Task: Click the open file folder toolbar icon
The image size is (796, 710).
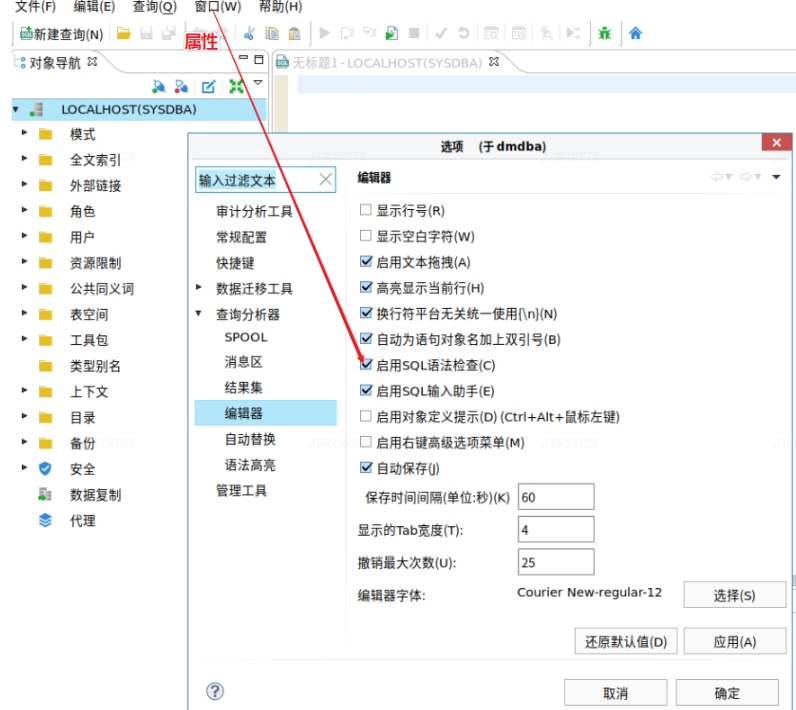Action: [x=123, y=33]
